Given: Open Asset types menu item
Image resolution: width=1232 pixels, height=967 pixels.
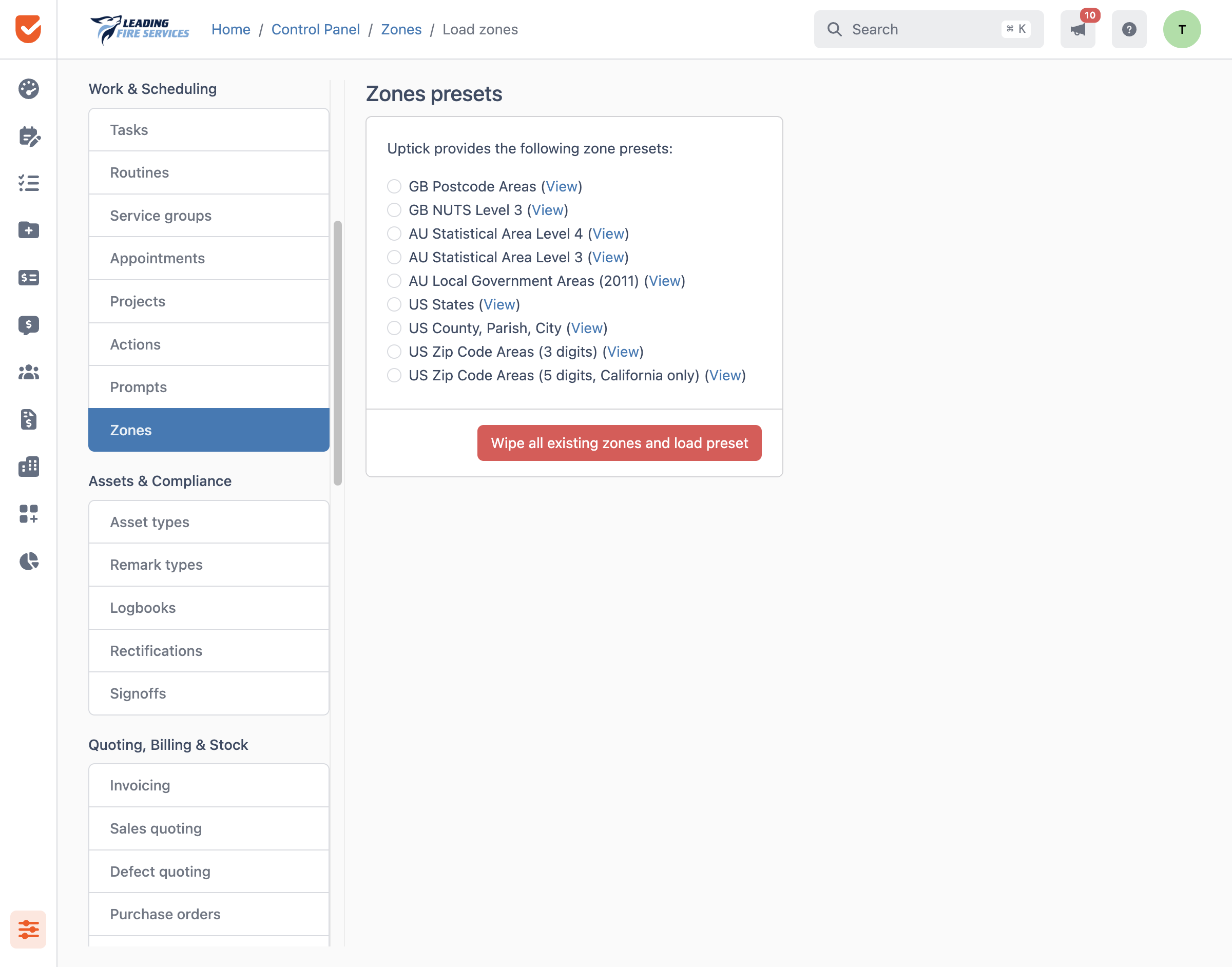Looking at the screenshot, I should pos(209,522).
